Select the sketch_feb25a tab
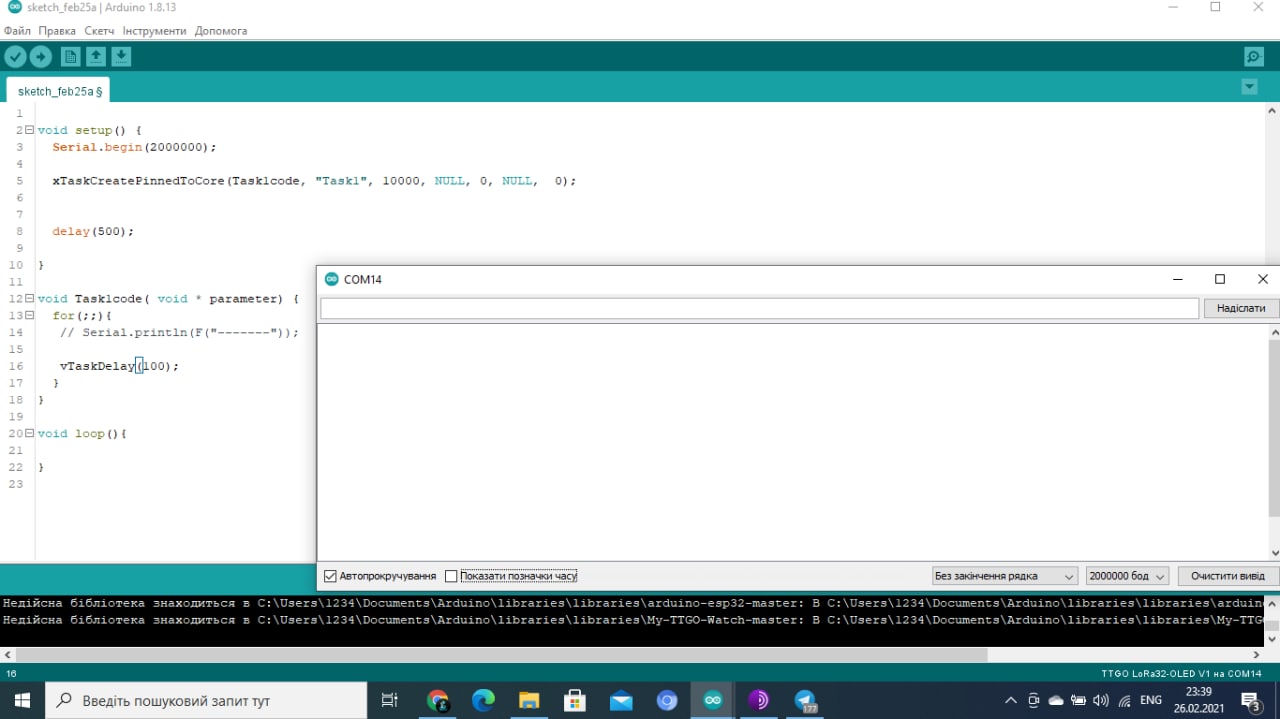 60,91
